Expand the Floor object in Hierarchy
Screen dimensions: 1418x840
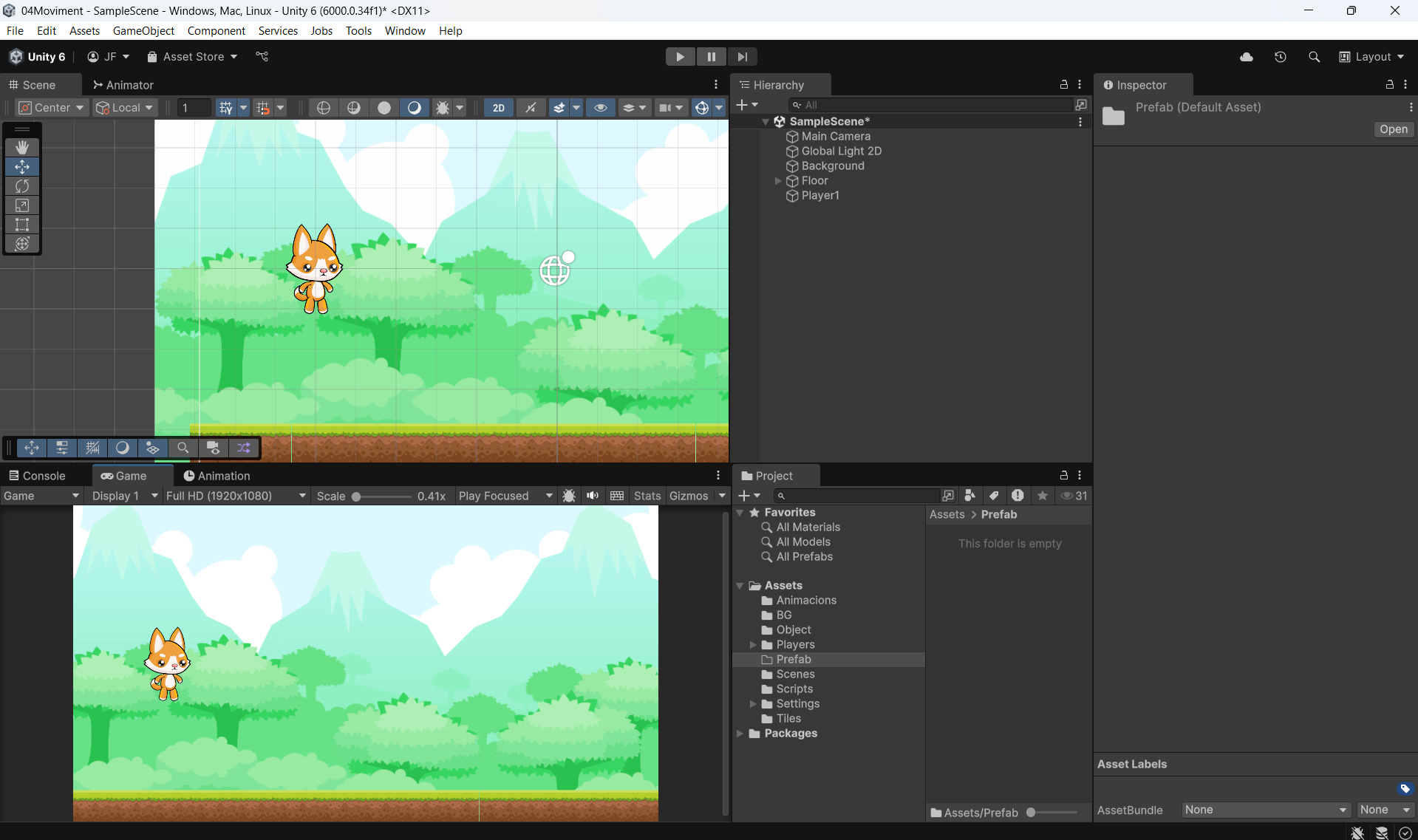tap(778, 181)
